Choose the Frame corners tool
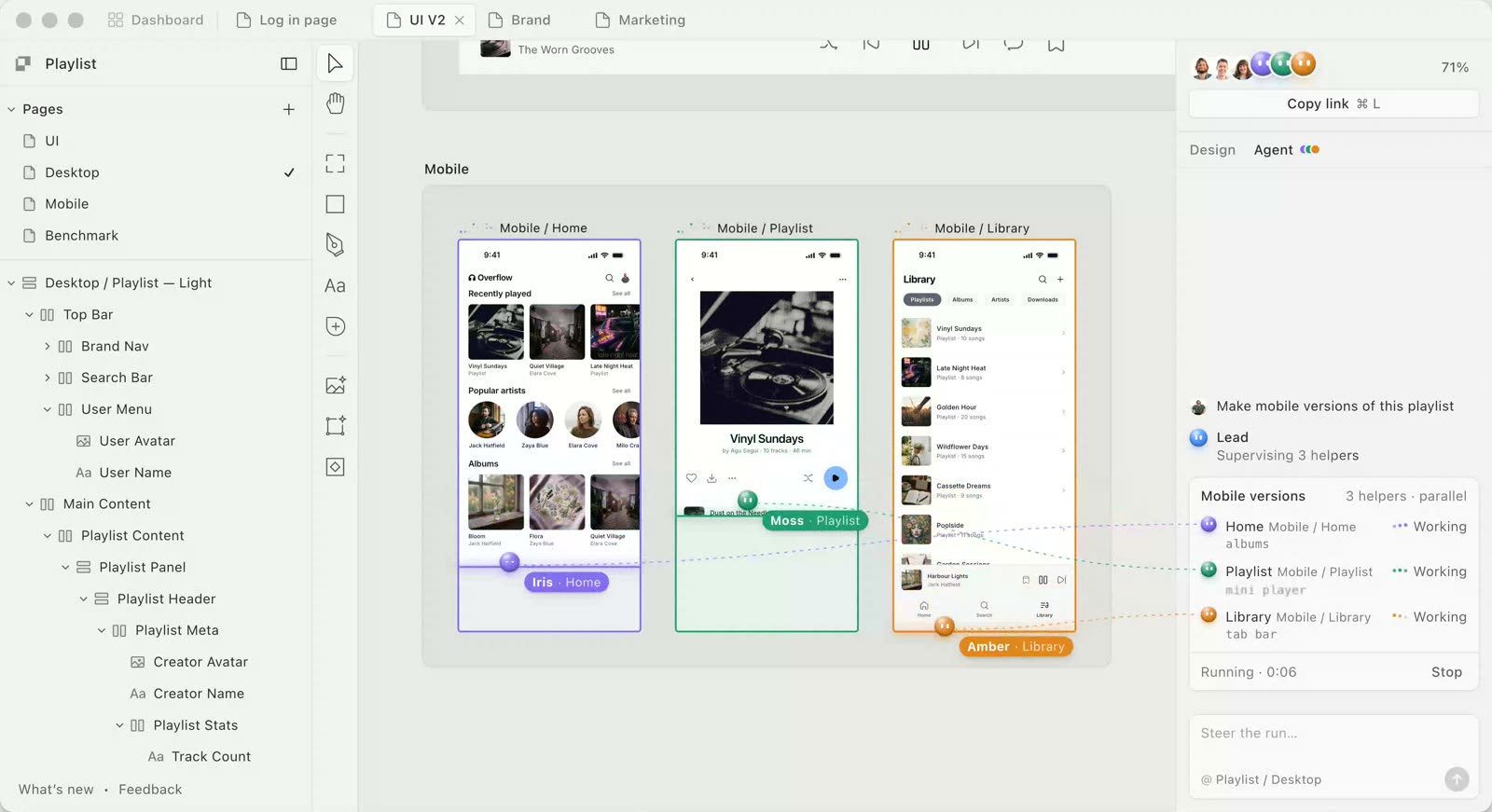This screenshot has height=812, width=1492. (336, 164)
